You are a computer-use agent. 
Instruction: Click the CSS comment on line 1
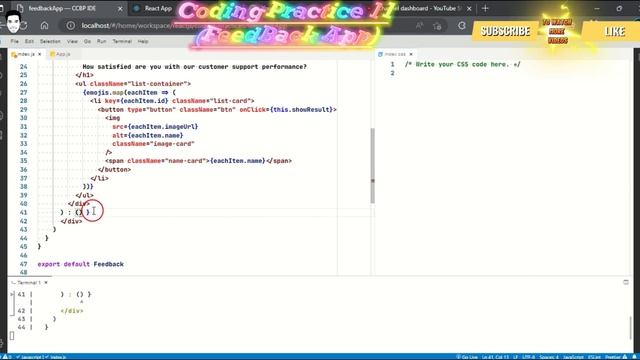coord(462,64)
